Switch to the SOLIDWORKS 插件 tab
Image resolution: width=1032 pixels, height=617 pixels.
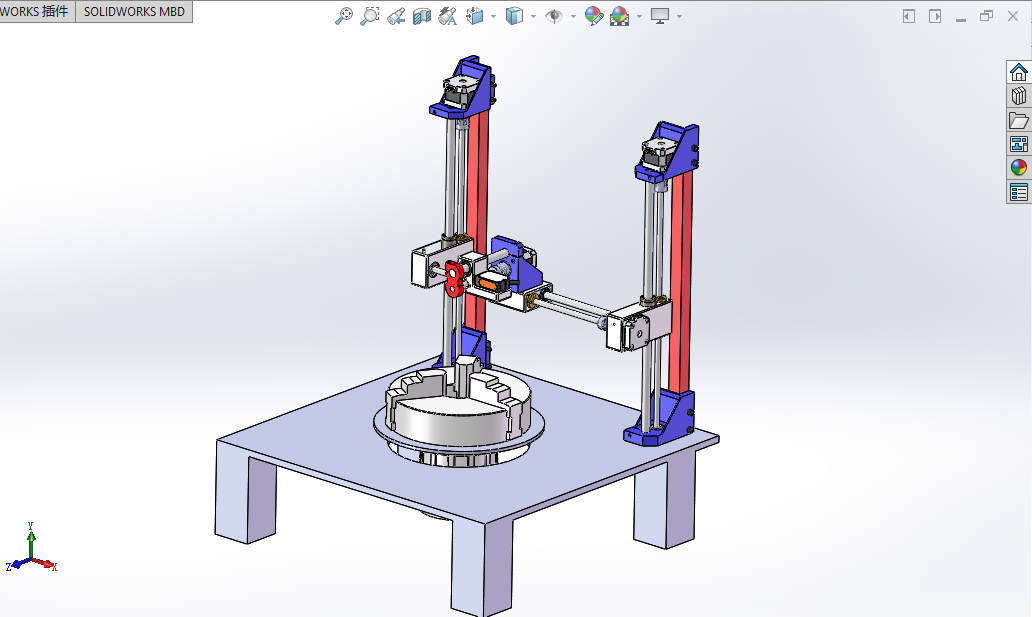click(x=37, y=11)
